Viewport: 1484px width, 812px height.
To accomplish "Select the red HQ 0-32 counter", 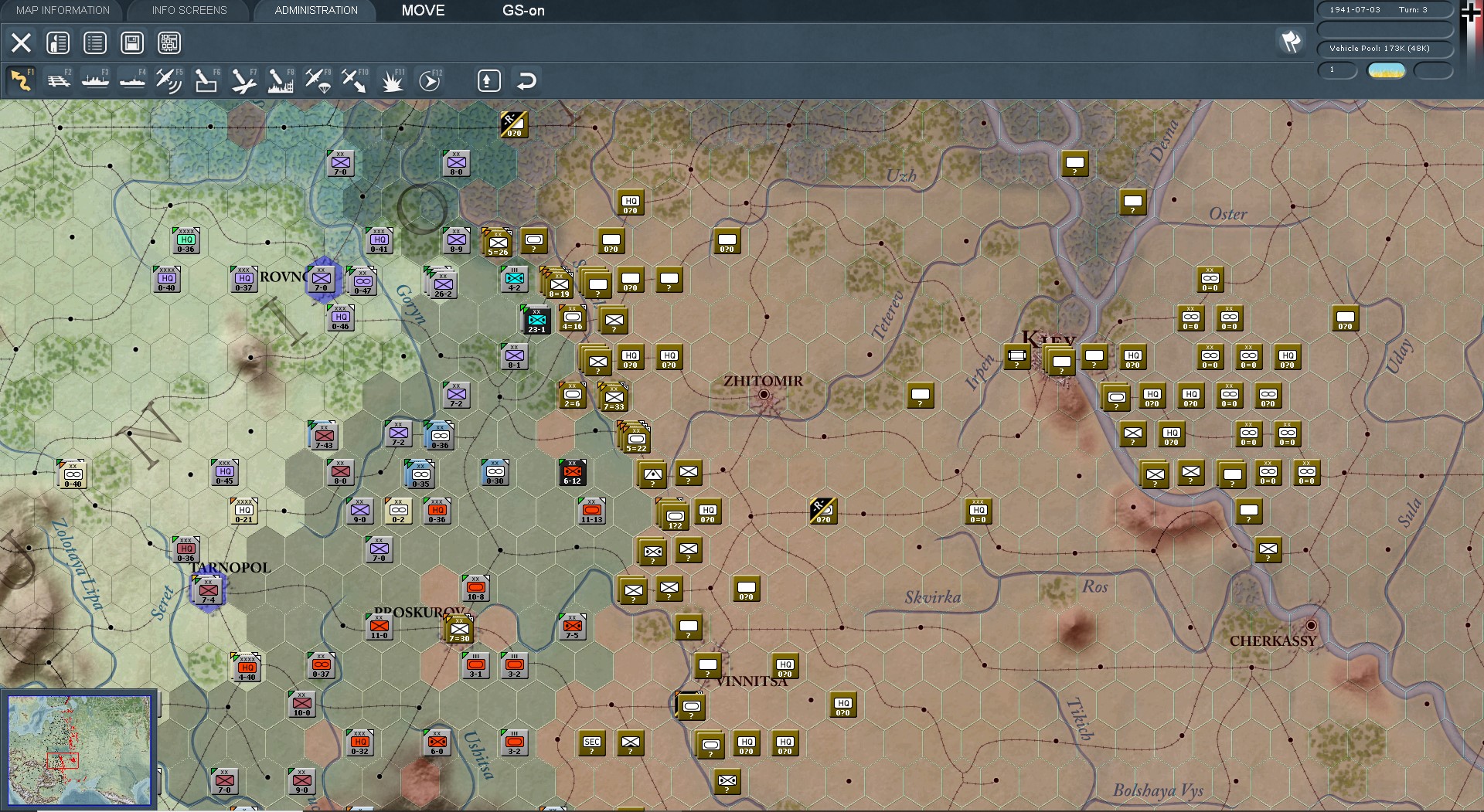I will coord(360,742).
